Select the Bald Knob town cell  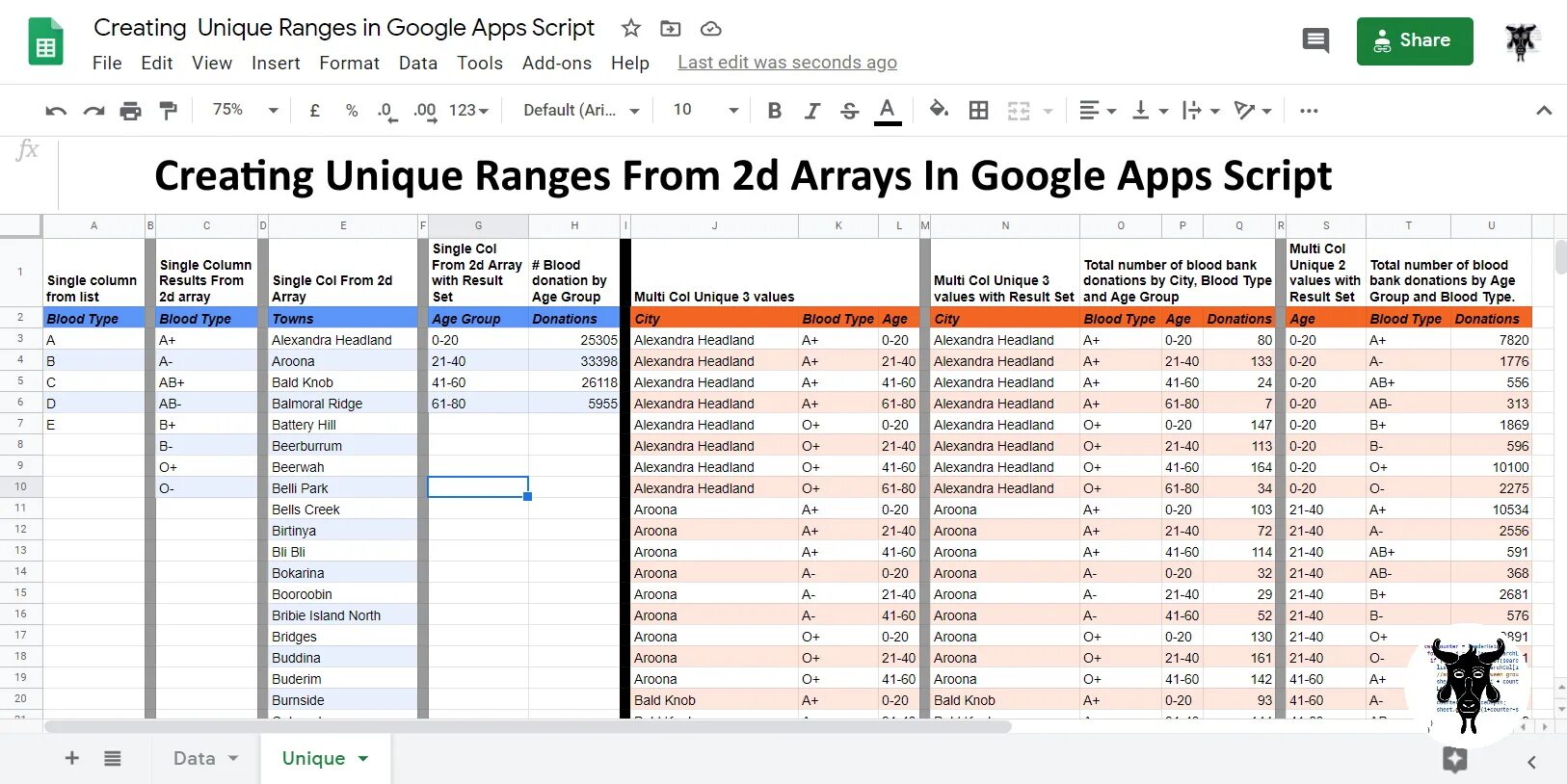343,382
